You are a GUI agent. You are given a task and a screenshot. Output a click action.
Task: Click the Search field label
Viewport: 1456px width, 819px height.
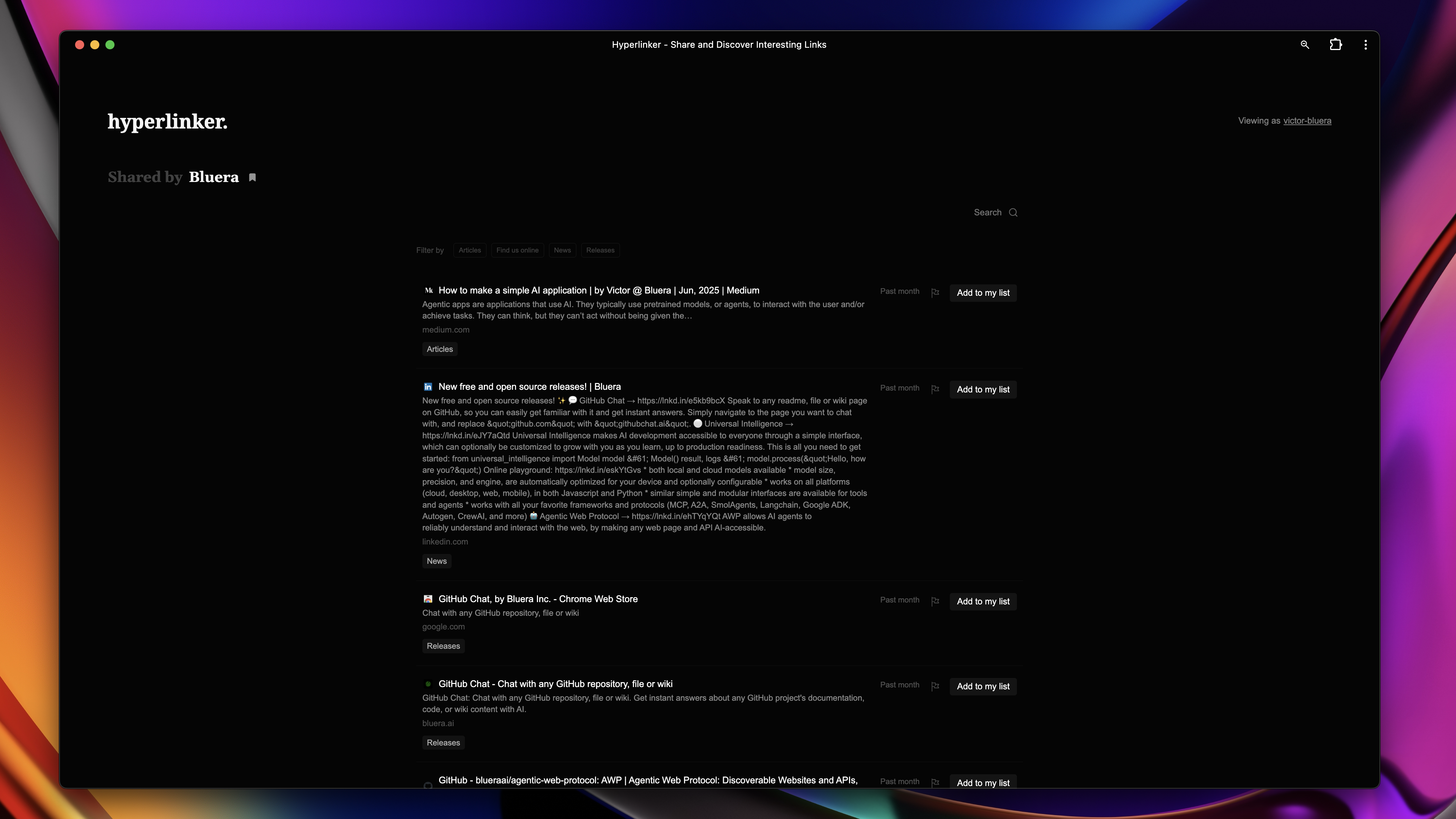pyautogui.click(x=987, y=212)
